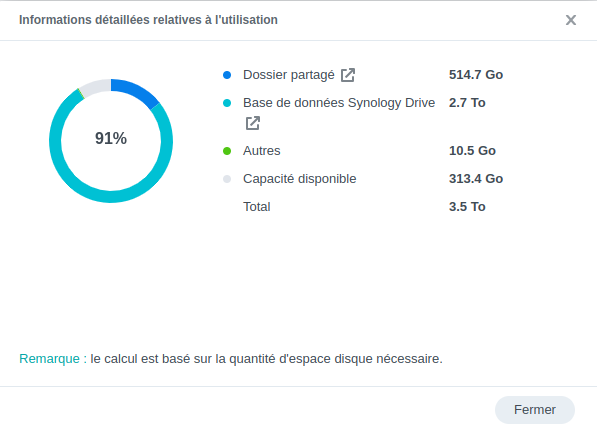
Task: Click the 514.7 Go value
Action: point(476,75)
